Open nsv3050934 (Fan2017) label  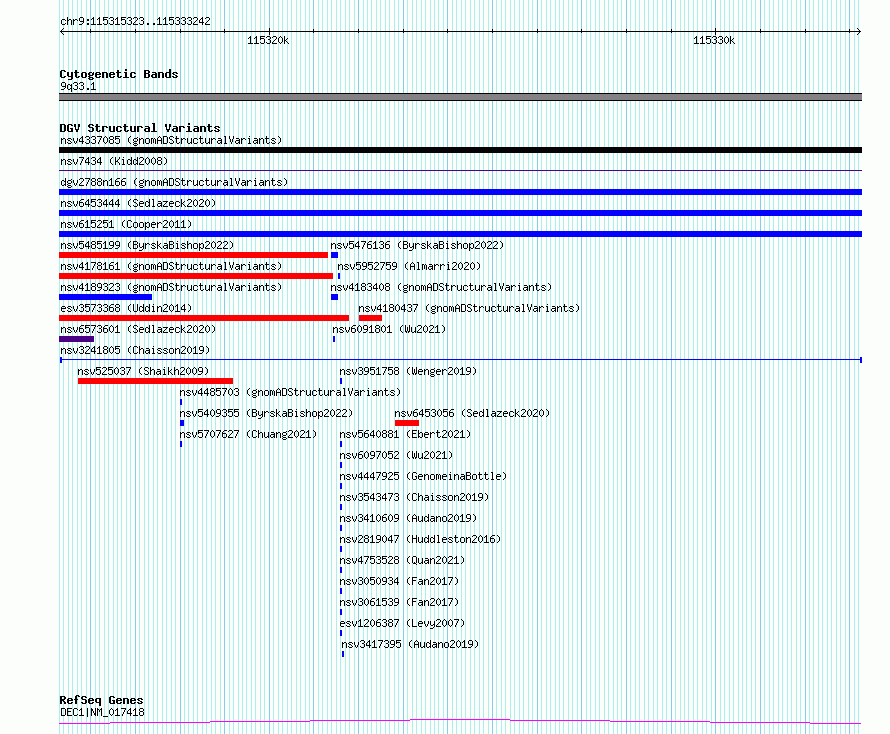[x=399, y=581]
